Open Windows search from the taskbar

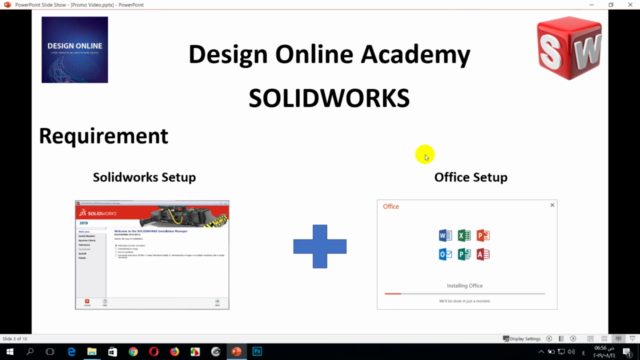click(x=30, y=352)
